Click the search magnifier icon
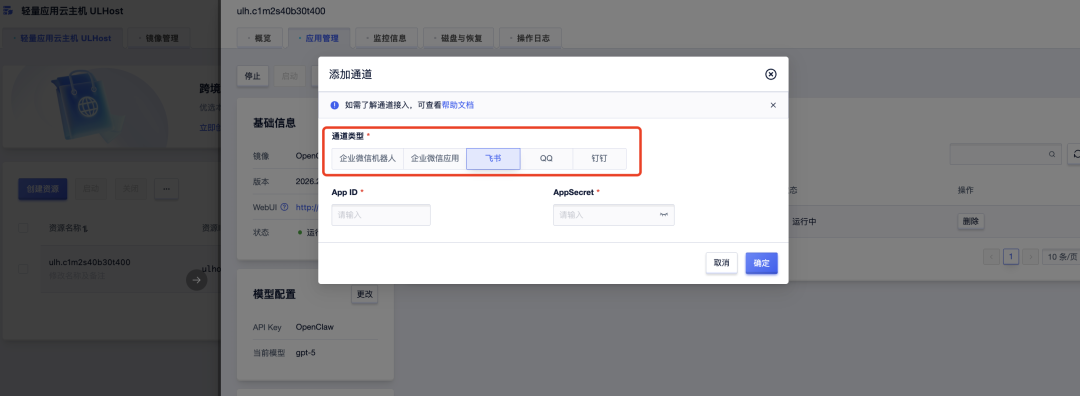This screenshot has height=396, width=1080. (1052, 155)
